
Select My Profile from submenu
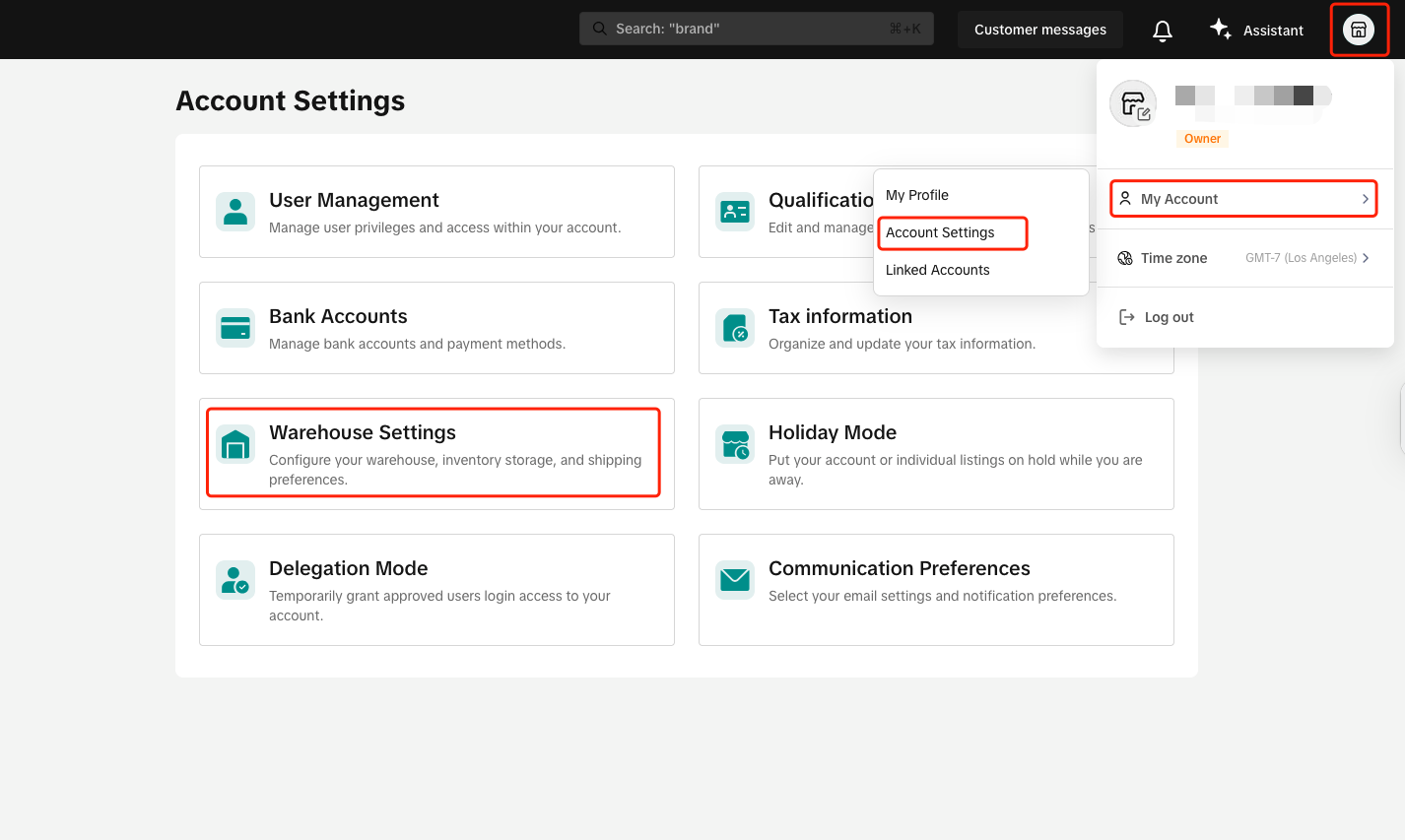(917, 195)
